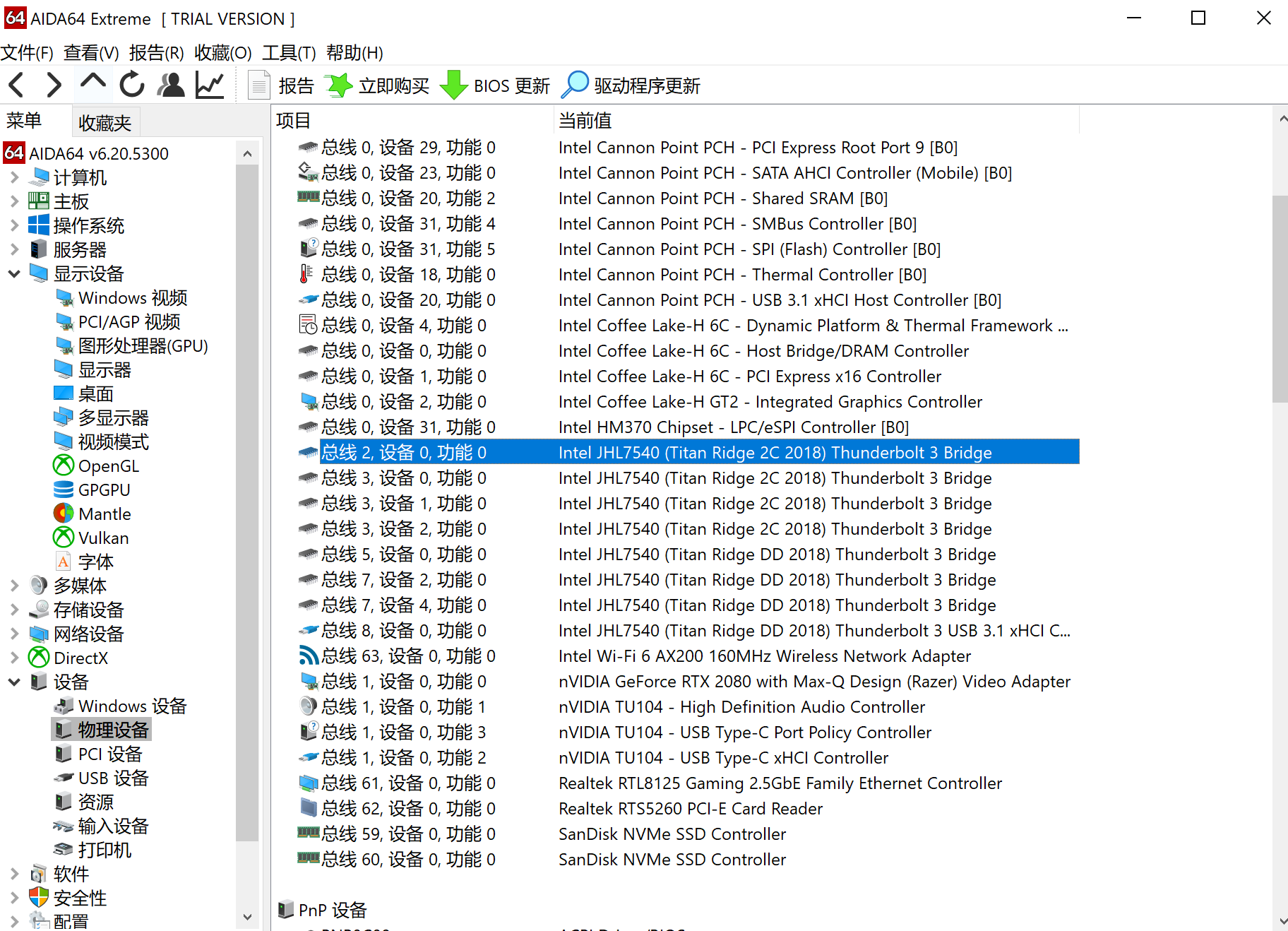
Task: Click the BIOS 更新 green download arrow
Action: tap(454, 85)
